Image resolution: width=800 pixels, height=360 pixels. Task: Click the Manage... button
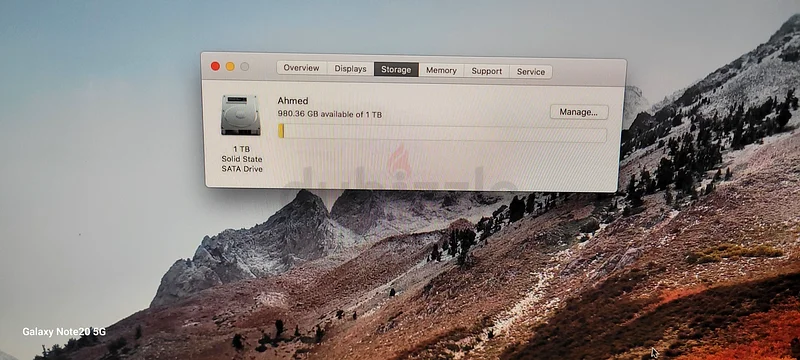pos(579,112)
